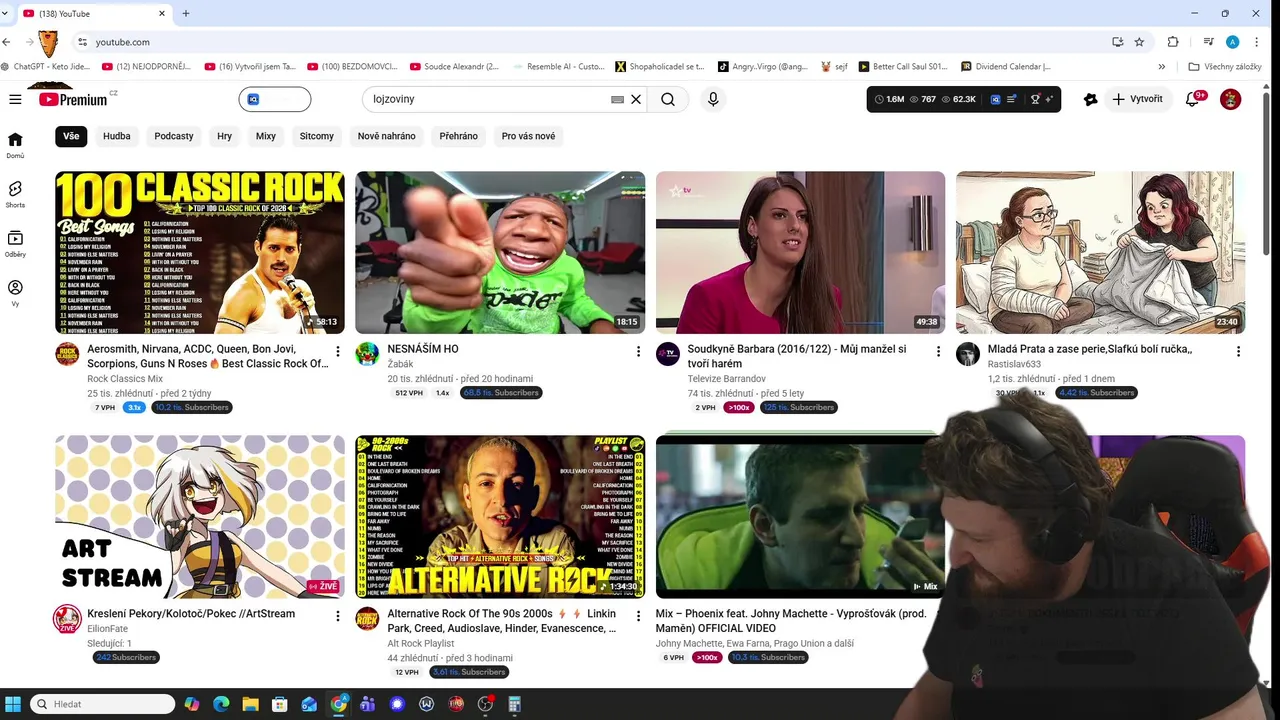Select the Nově nahráno chip
Screen dimensions: 1280x720
coord(387,136)
